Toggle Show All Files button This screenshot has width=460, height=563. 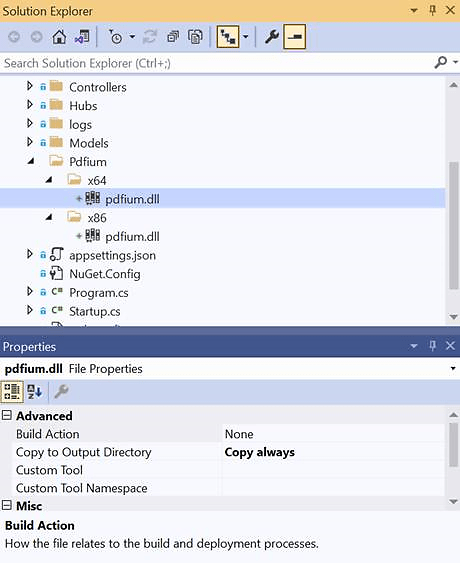point(195,37)
